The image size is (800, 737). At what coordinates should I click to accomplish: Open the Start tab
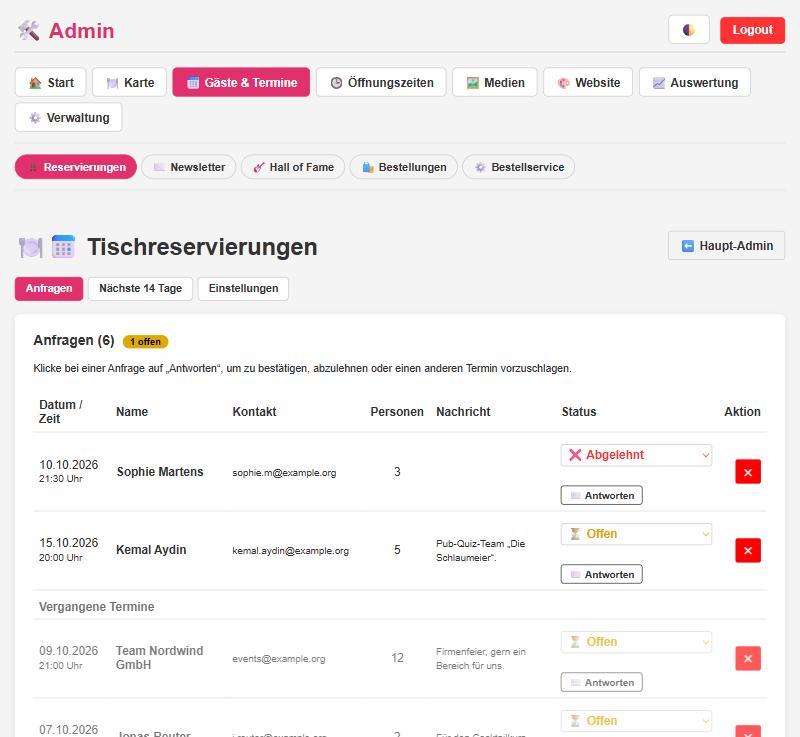coord(51,82)
